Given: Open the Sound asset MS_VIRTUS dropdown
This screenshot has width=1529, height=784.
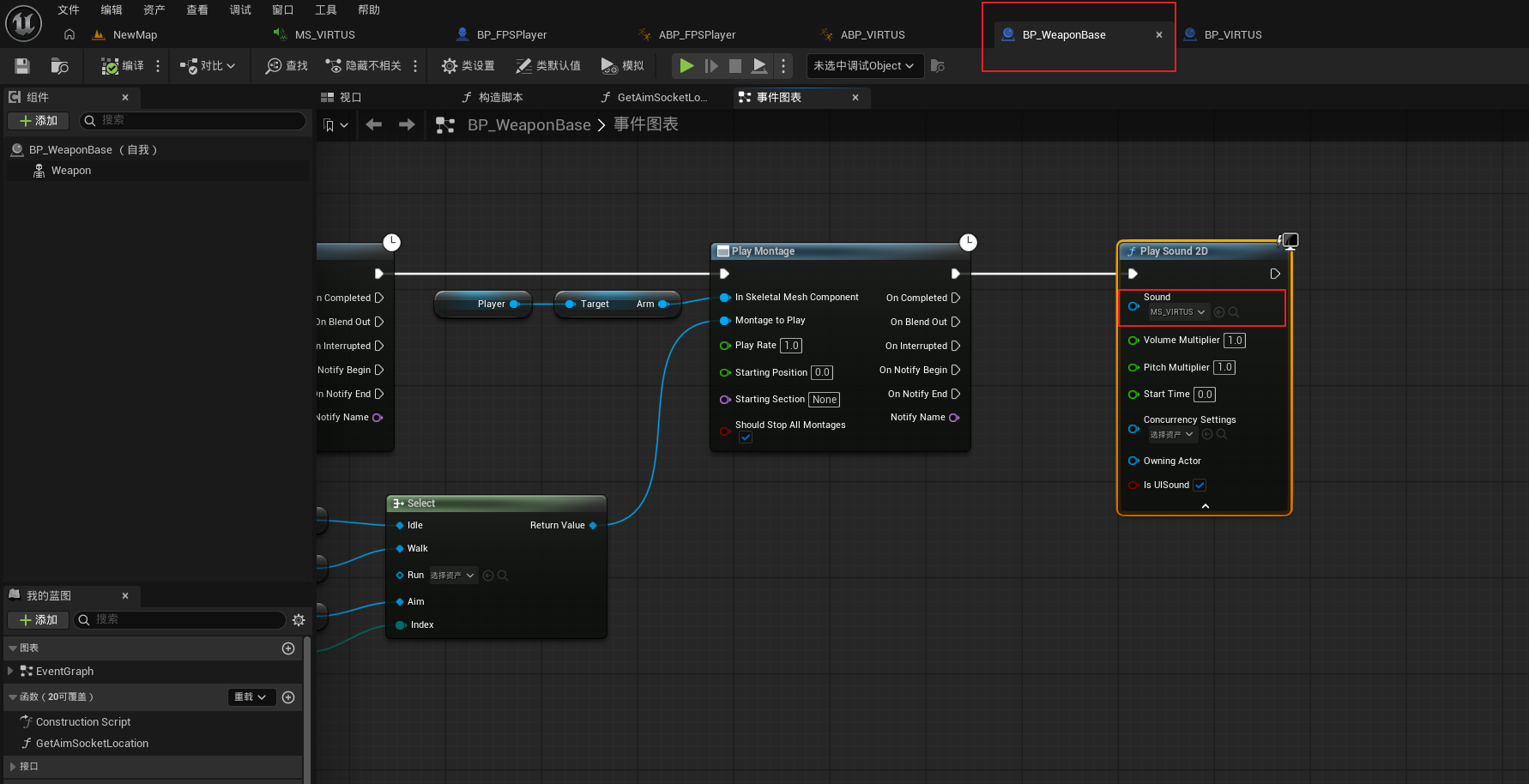Looking at the screenshot, I should point(1178,312).
